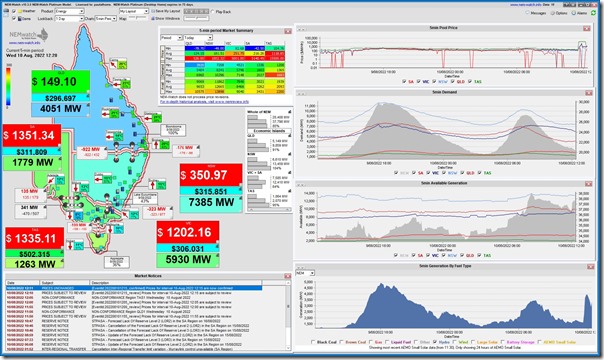The width and height of the screenshot is (604, 360).
Task: Enable Brown Coal fuel type
Action: pos(342,342)
